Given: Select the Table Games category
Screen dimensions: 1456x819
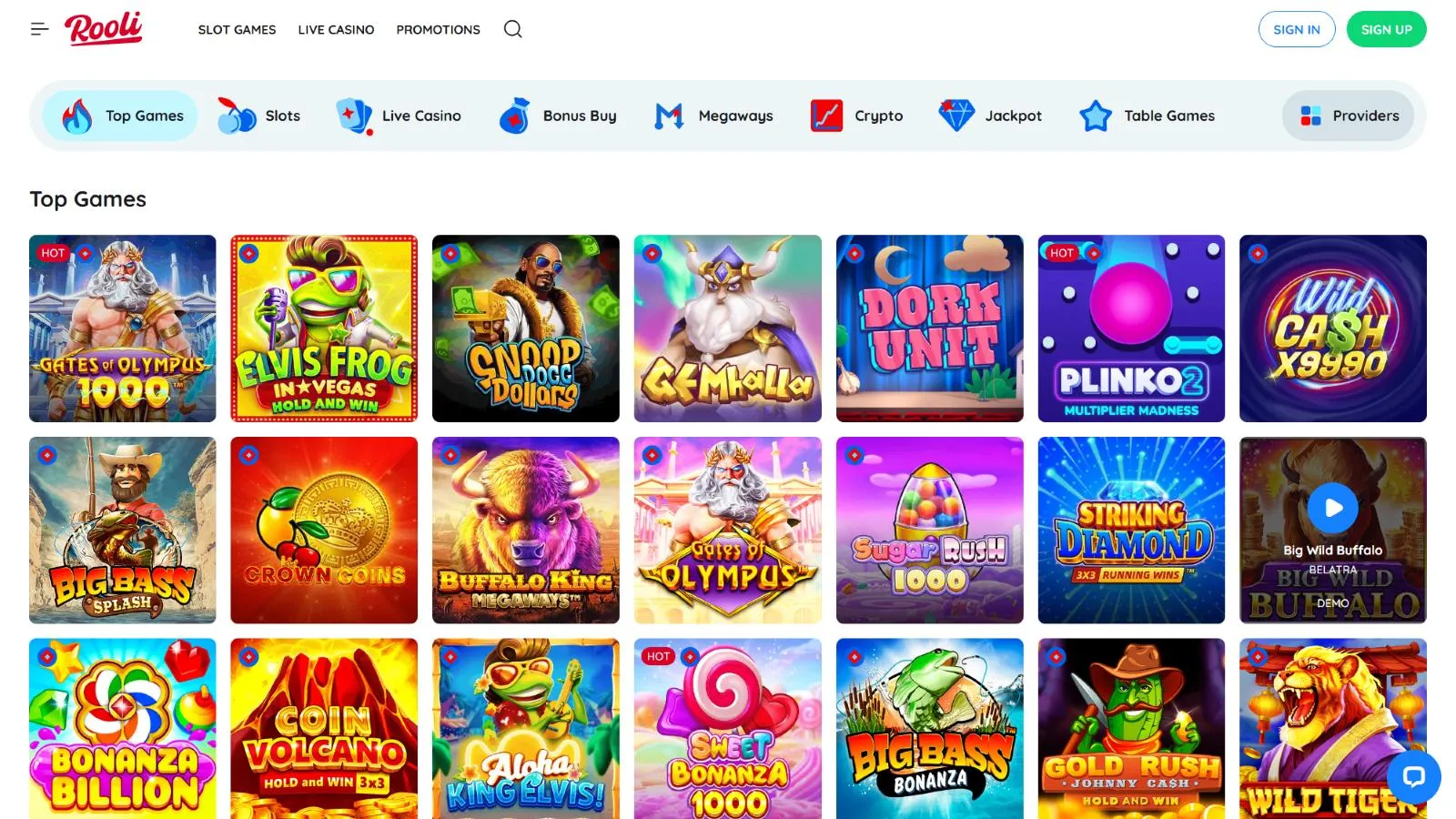Looking at the screenshot, I should point(1148,116).
